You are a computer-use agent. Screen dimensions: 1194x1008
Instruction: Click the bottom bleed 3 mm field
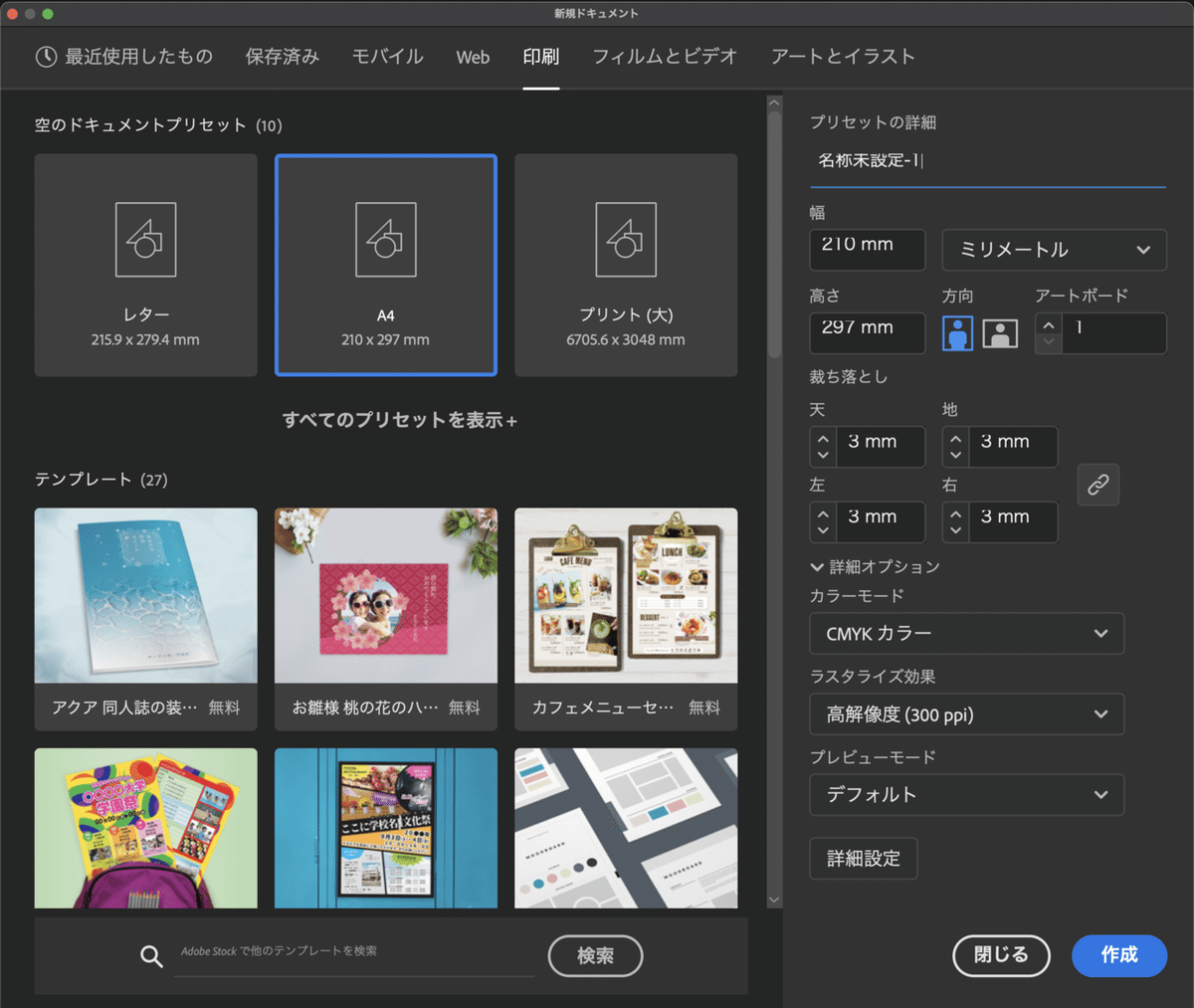point(1012,447)
